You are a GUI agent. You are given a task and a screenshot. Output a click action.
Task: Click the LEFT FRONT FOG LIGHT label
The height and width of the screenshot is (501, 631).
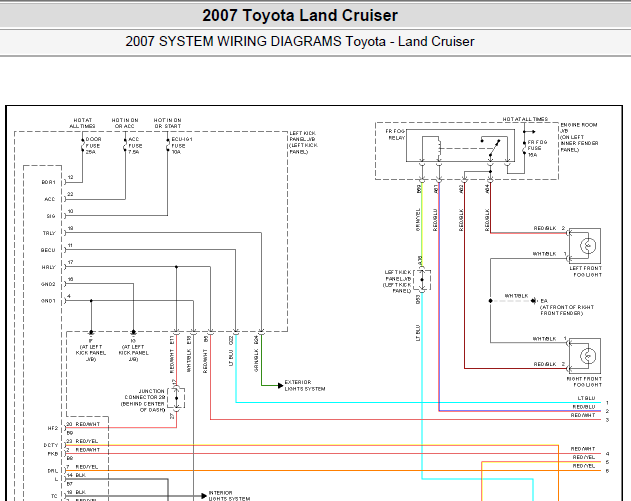(586, 272)
